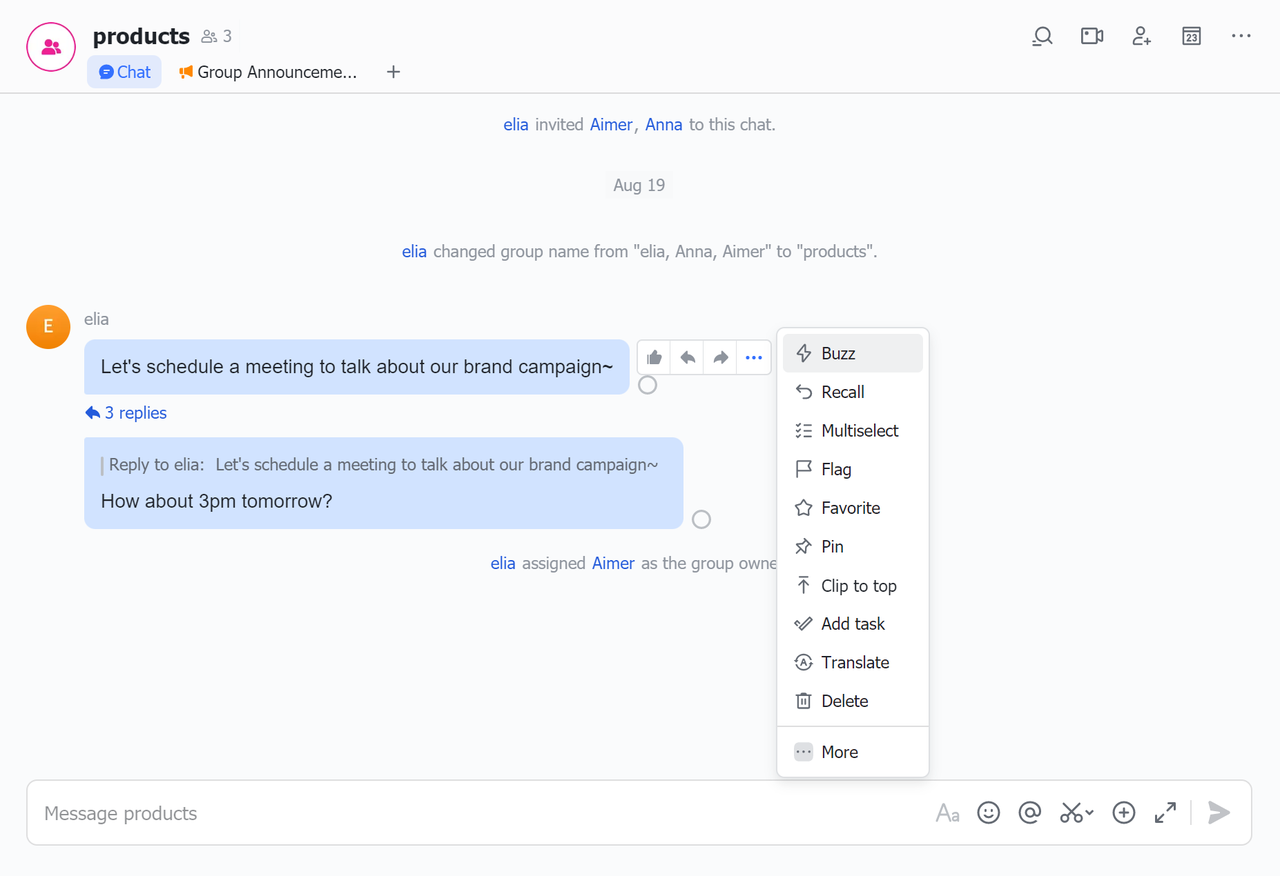
Task: Click the add member icon
Action: 1141,37
